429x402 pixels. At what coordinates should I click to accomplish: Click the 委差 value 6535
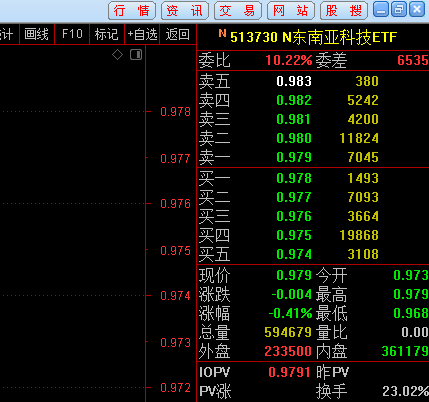click(x=413, y=60)
